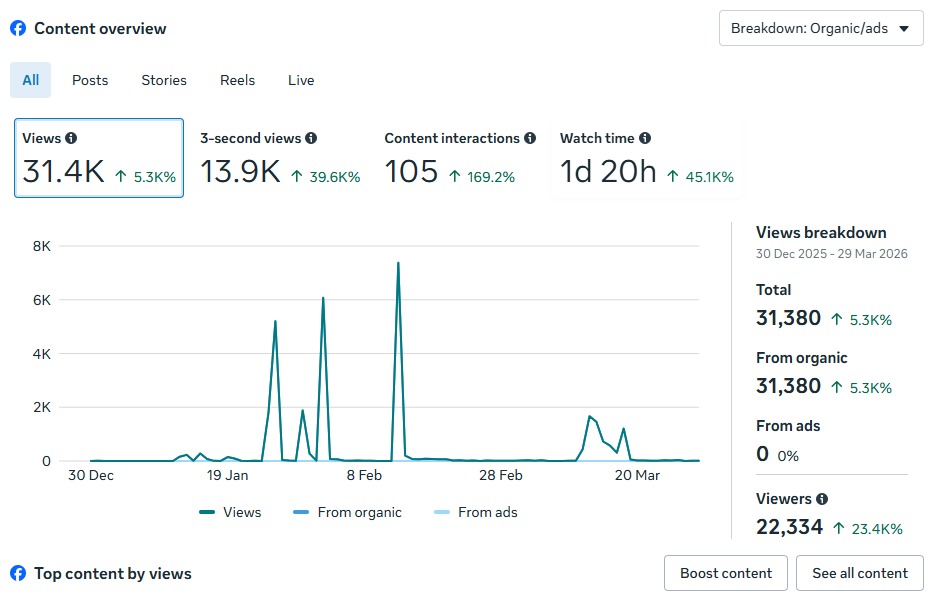Click the Boost content button
This screenshot has height=599, width=932.
click(x=726, y=573)
